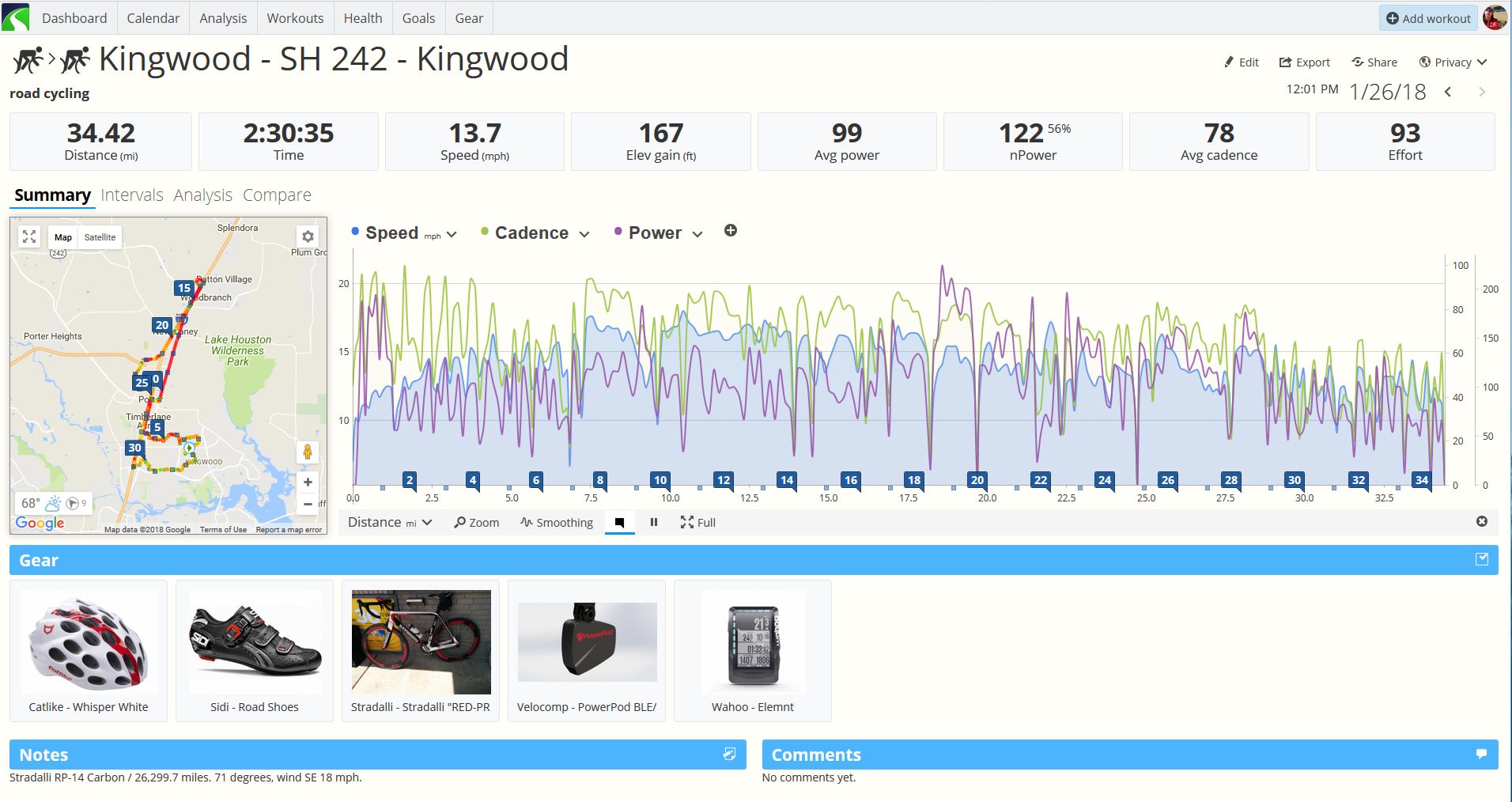This screenshot has height=802, width=1512.
Task: Click the weather wind icon on map
Action: [74, 503]
